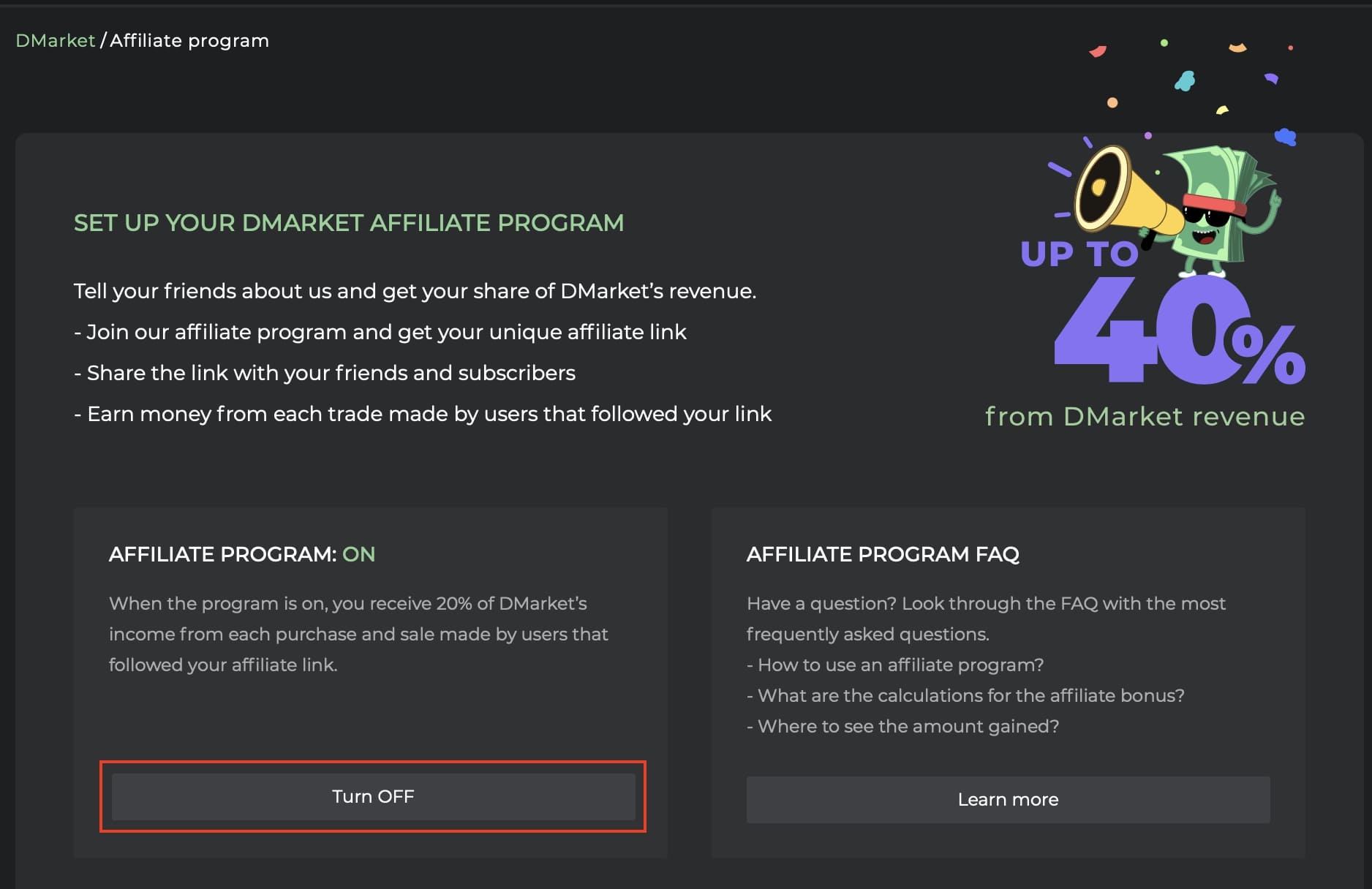Click the purple 'UP TO' text graphic
1372x889 pixels.
[1079, 254]
